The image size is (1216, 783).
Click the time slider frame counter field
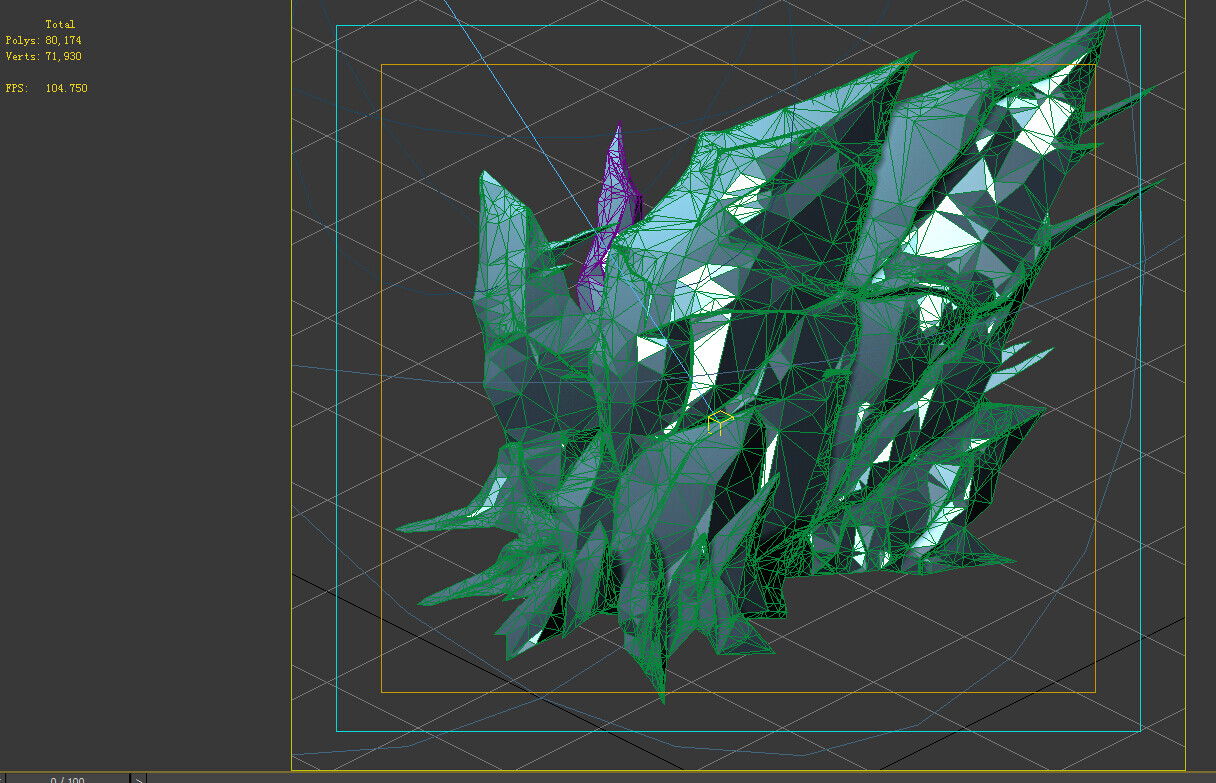click(68, 779)
